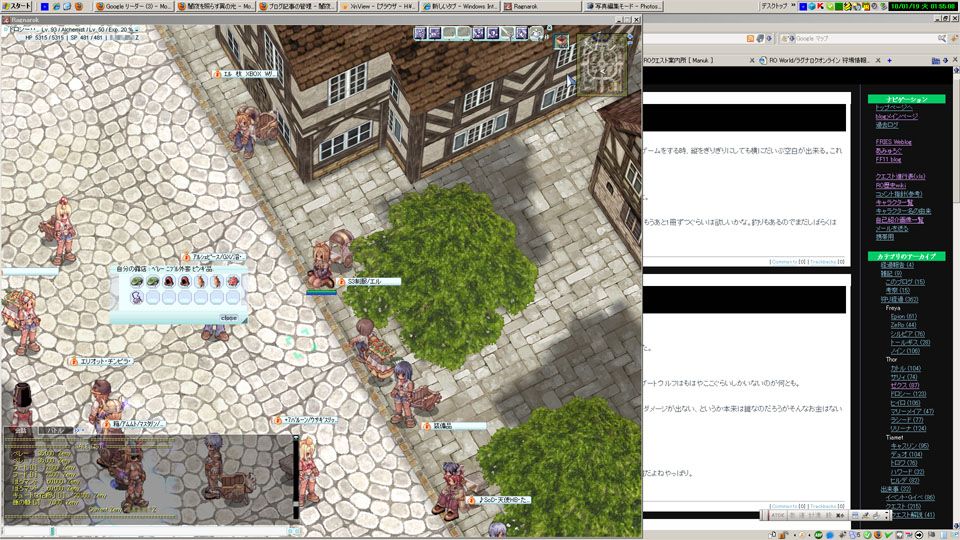Click eighth skill icon in hotkey bar
This screenshot has height=540, width=960.
(522, 33)
